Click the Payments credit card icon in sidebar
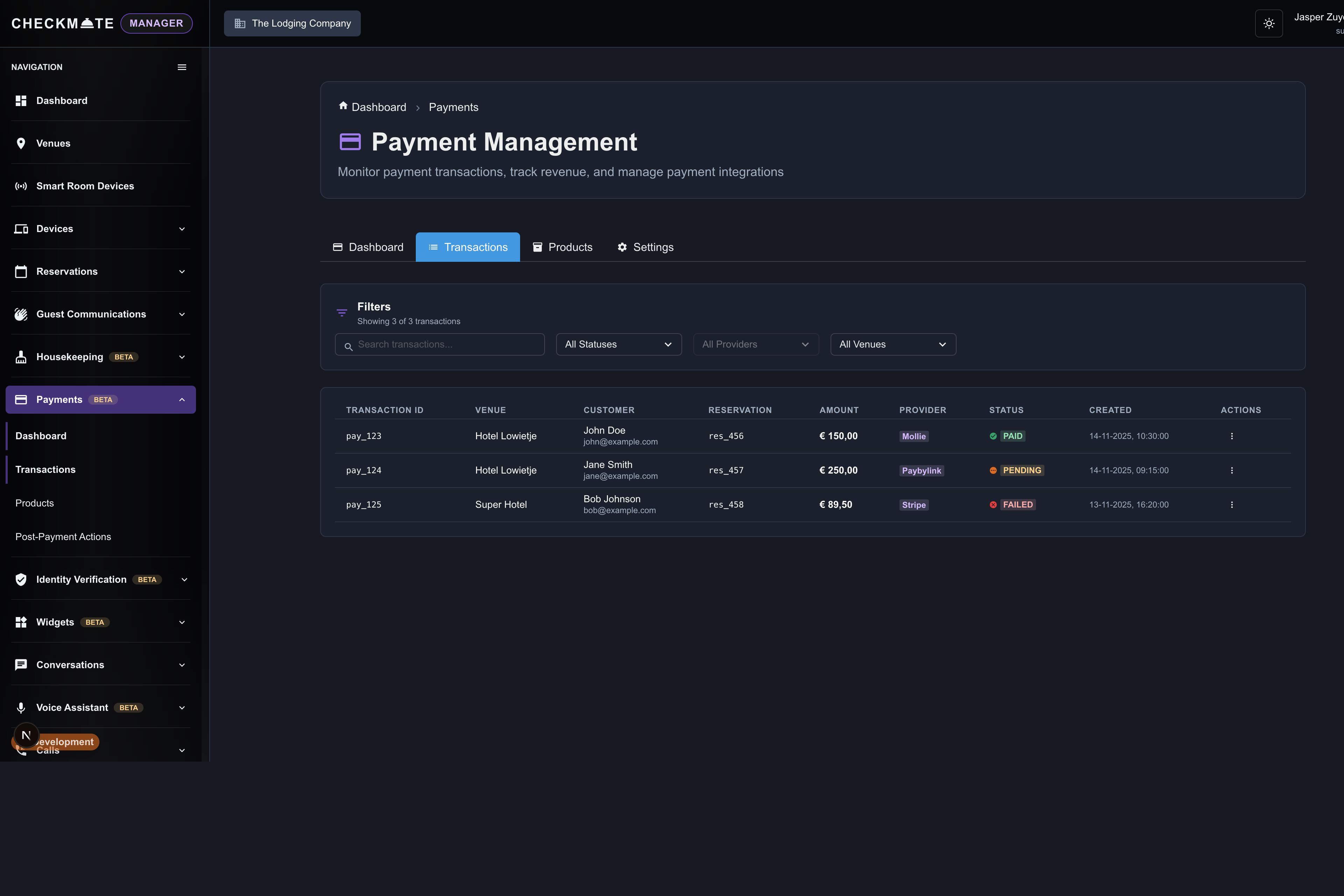 coord(21,399)
